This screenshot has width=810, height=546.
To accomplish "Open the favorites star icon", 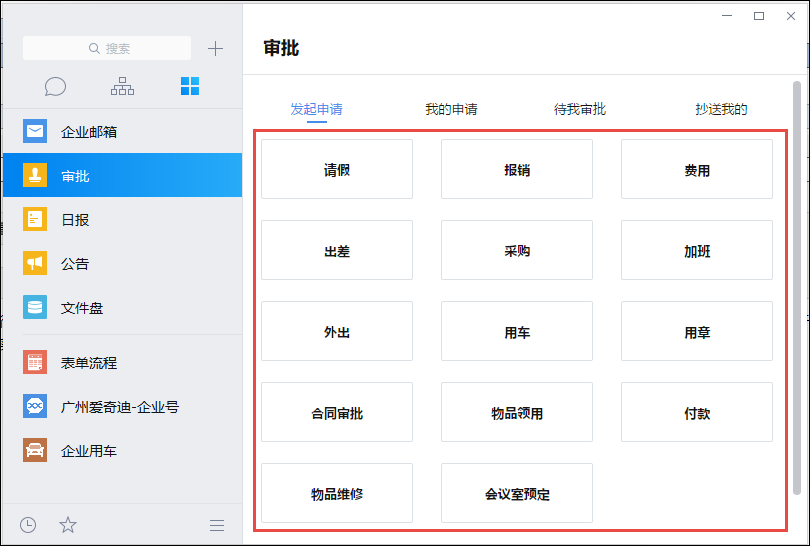I will (68, 525).
